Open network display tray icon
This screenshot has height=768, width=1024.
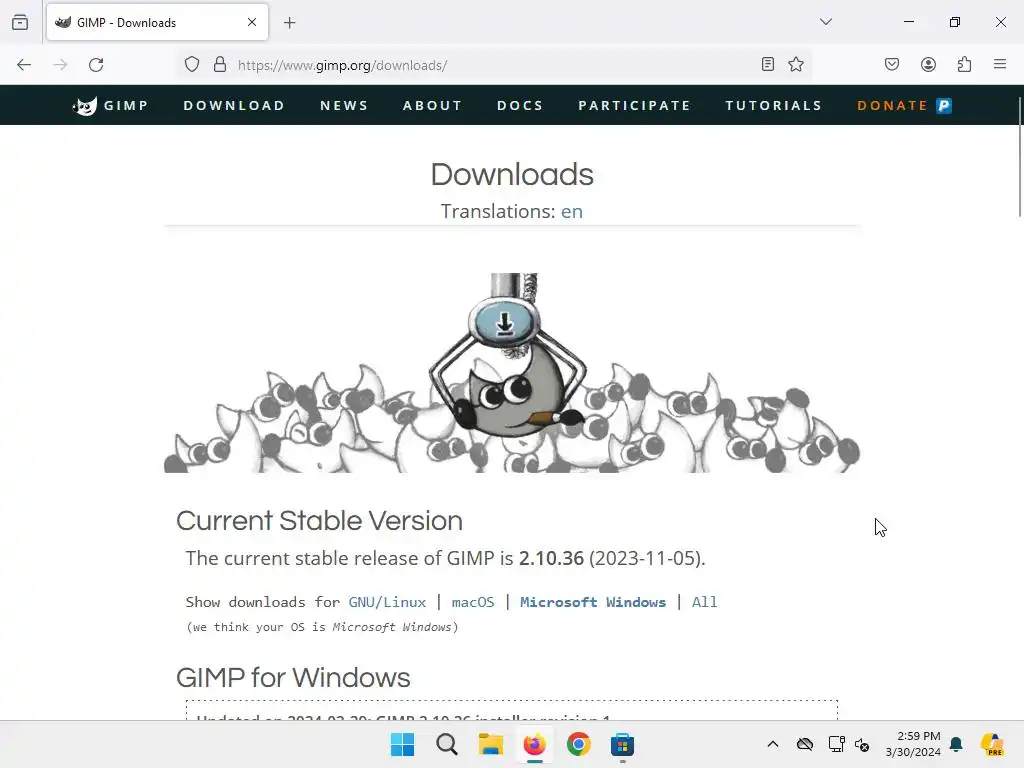(x=836, y=744)
